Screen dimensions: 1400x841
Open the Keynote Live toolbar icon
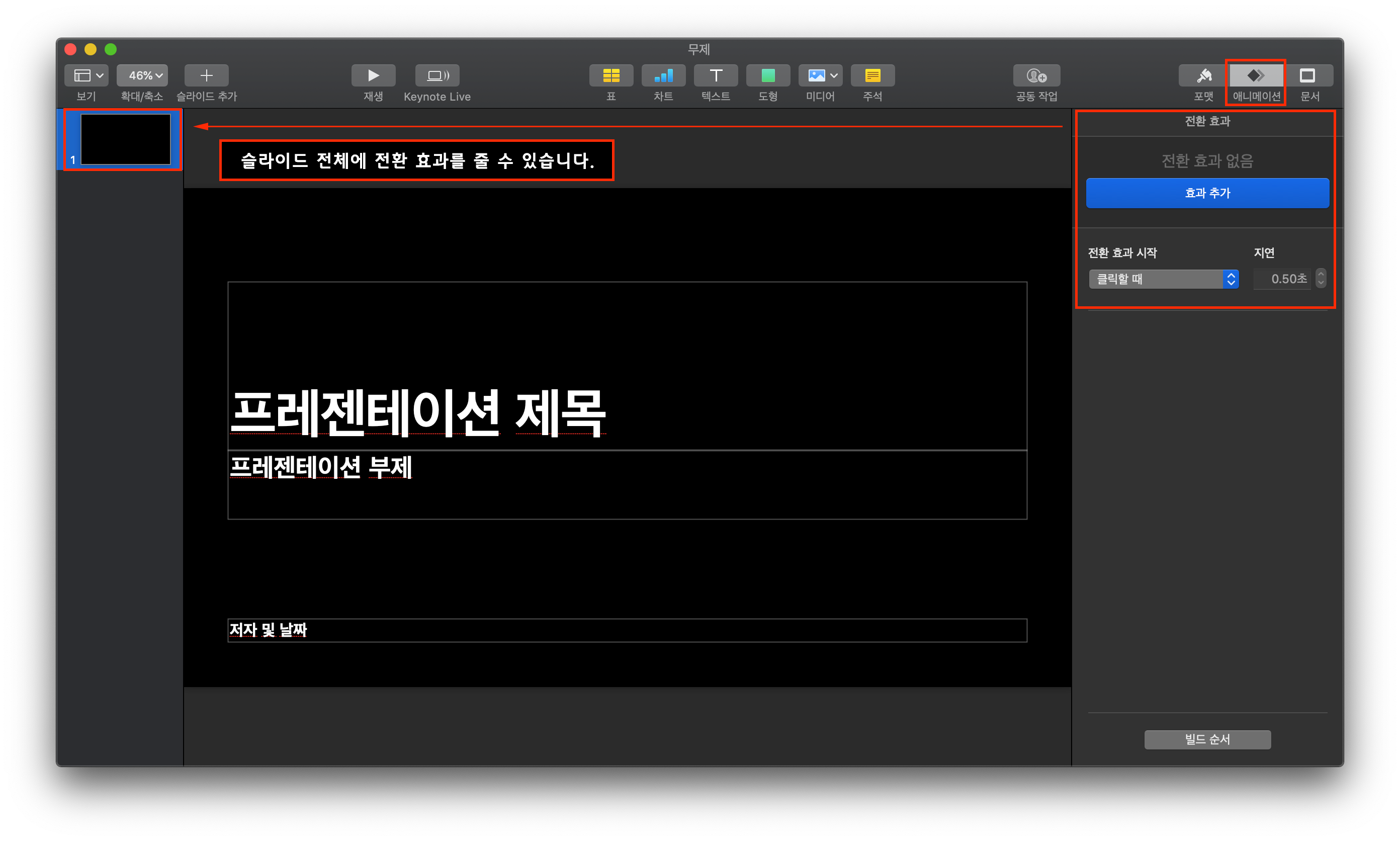coord(437,75)
